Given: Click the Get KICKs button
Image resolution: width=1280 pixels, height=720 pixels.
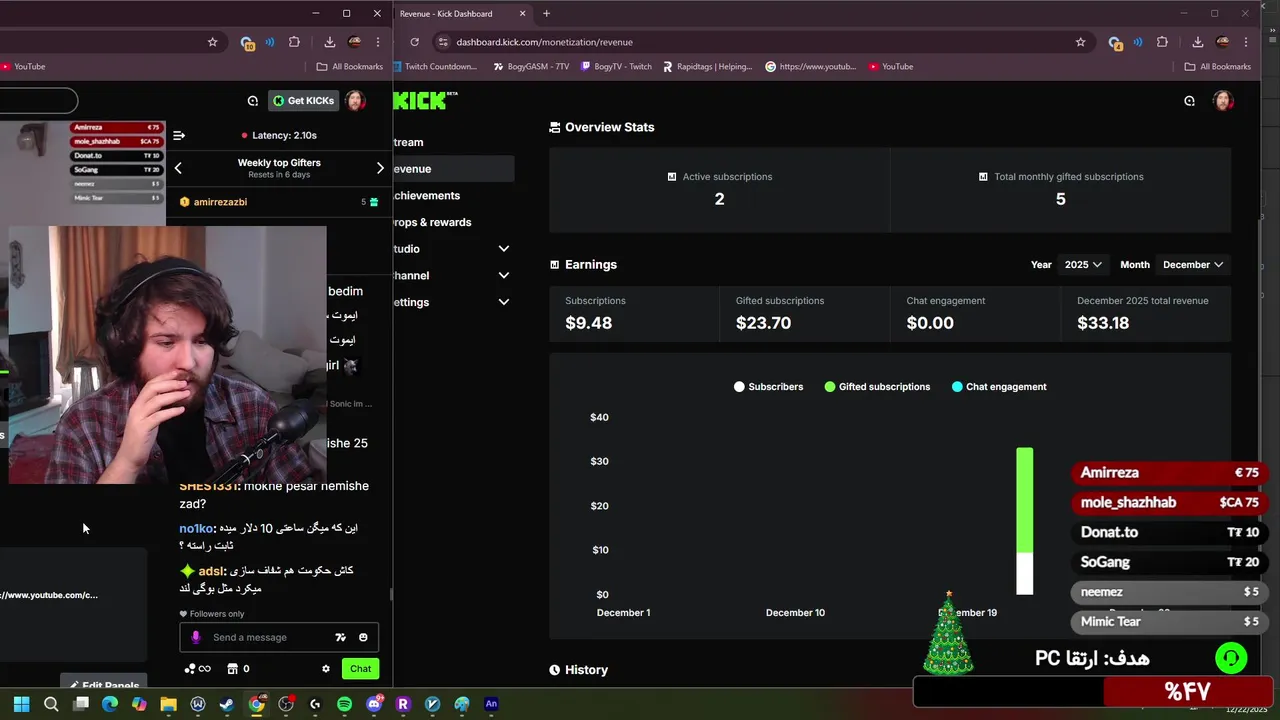Looking at the screenshot, I should (304, 100).
